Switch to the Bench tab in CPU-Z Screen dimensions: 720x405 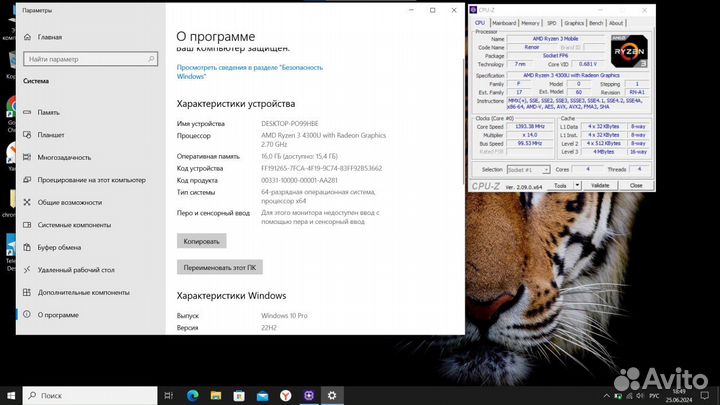596,23
